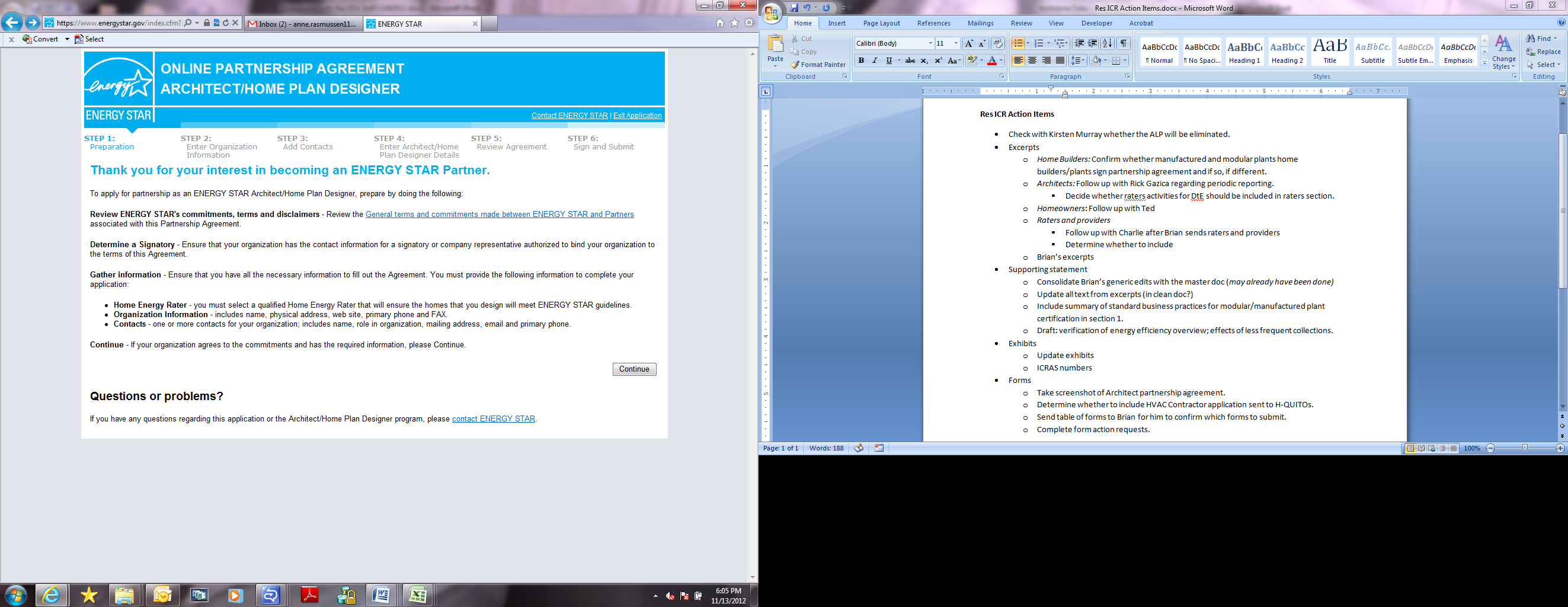Screen dimensions: 1568x607
Task: Apply the text highlight color
Action: point(971,61)
